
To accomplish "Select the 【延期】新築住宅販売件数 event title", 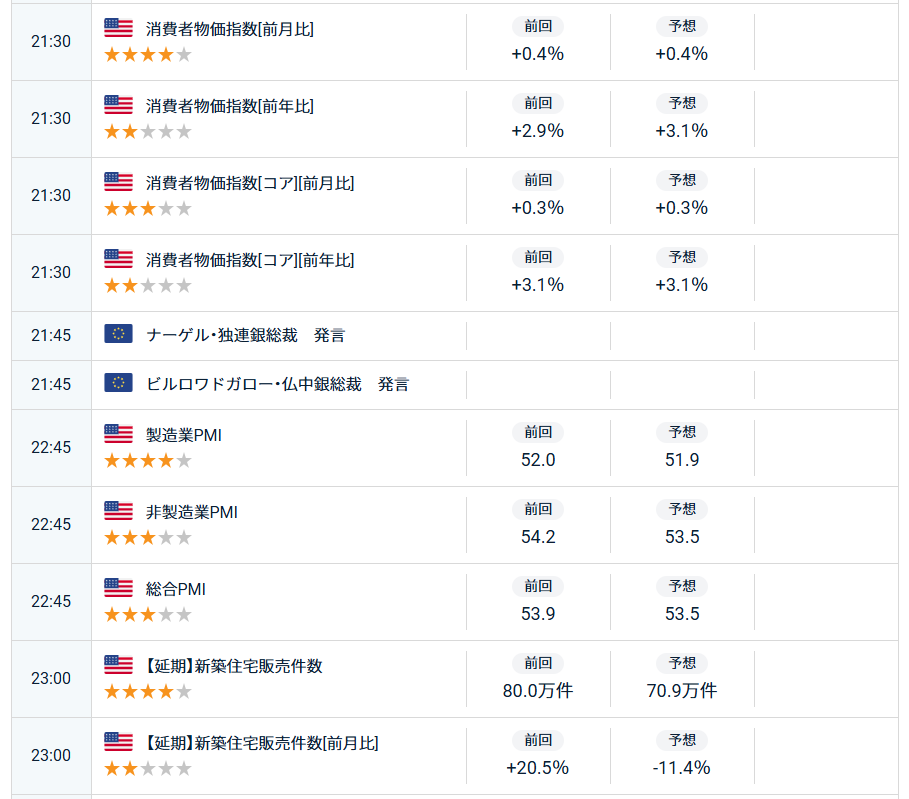I will (x=234, y=666).
